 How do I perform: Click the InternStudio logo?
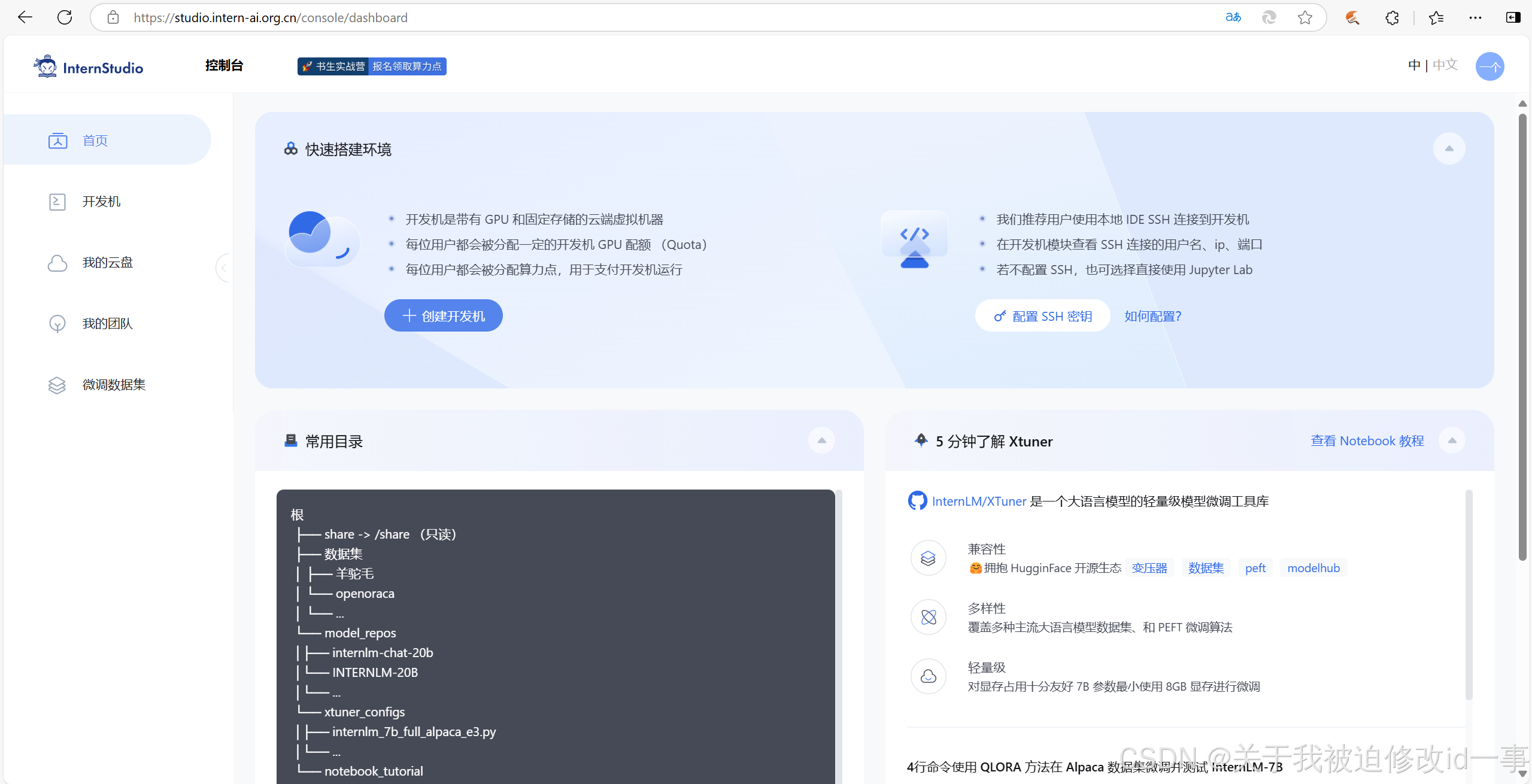[x=89, y=66]
